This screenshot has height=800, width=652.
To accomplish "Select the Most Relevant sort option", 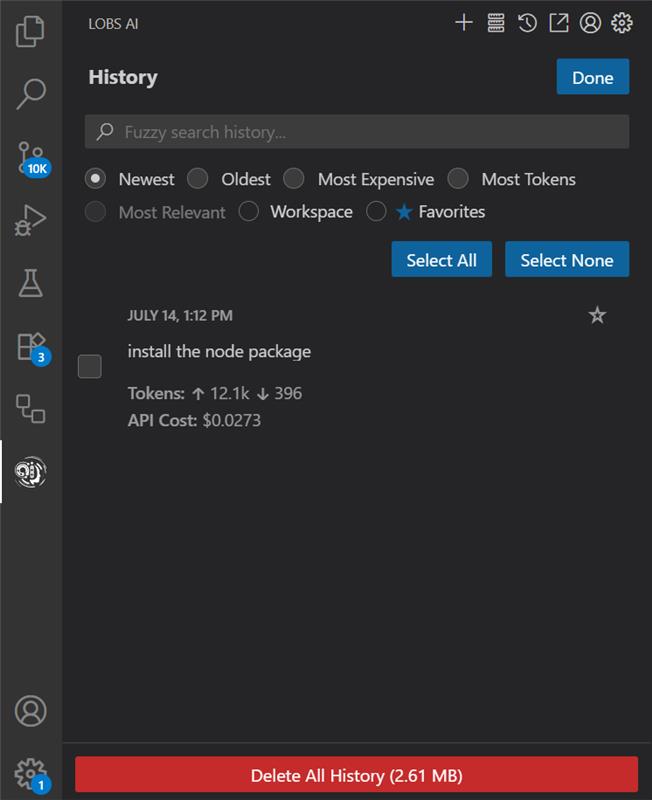I will click(95, 211).
